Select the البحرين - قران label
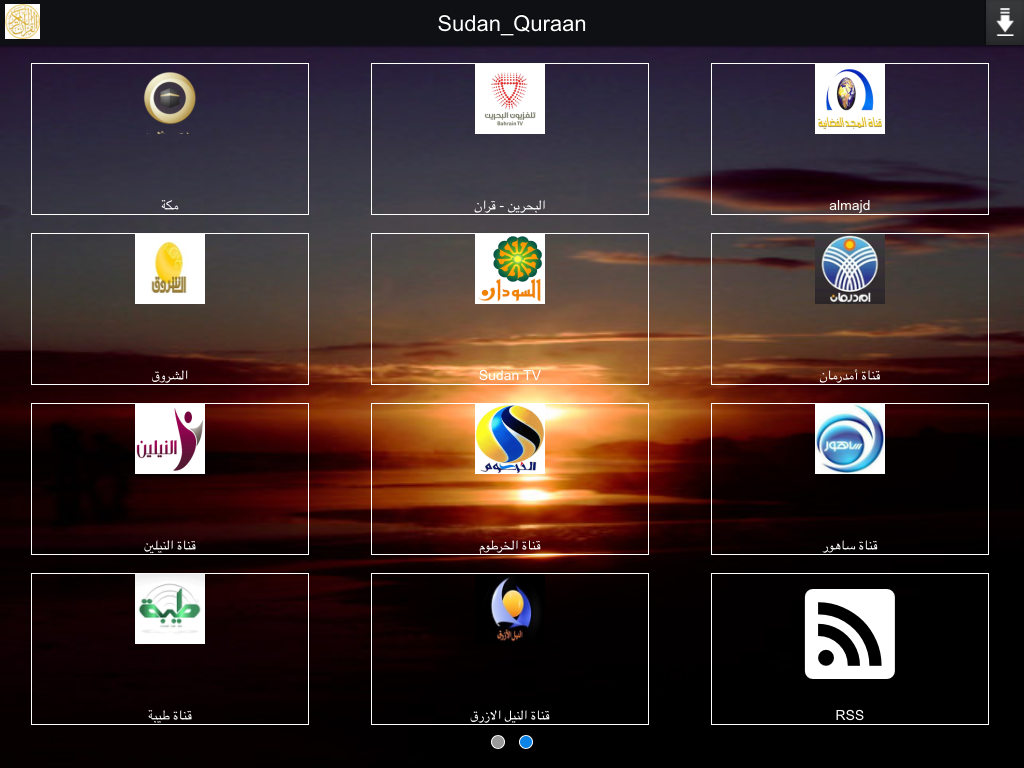Viewport: 1024px width, 768px height. [509, 206]
